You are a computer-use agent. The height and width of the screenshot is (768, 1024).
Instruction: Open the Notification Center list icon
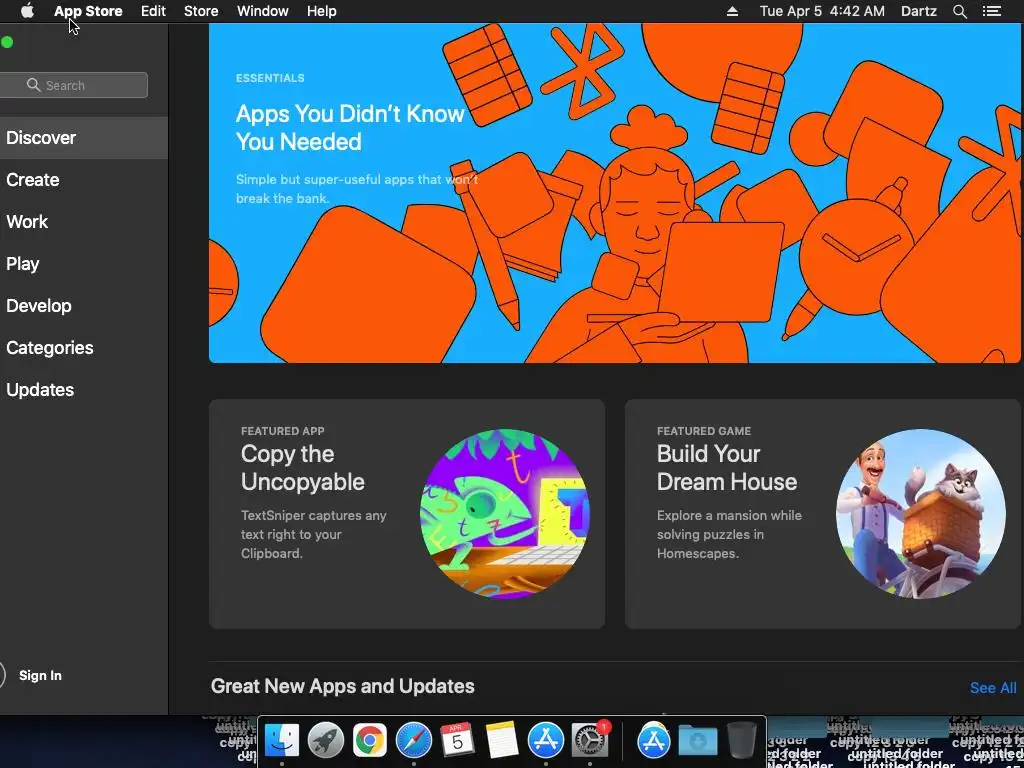coord(992,11)
